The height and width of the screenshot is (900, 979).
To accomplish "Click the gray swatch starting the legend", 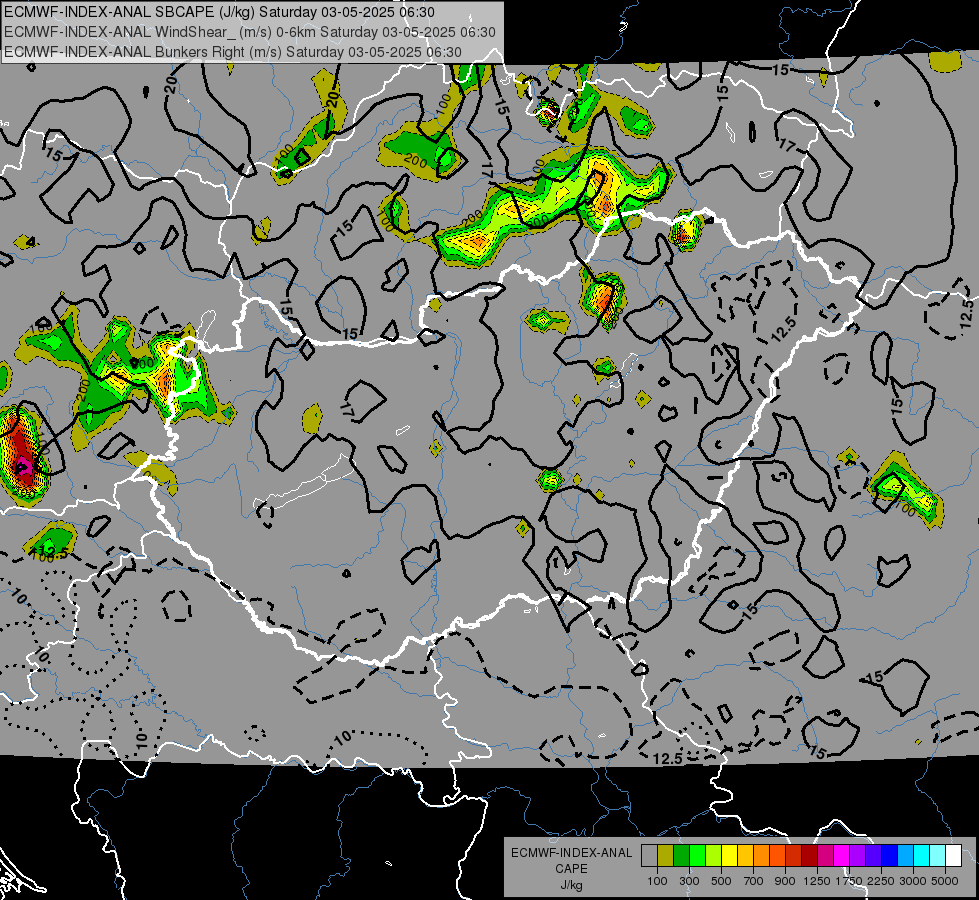I will click(x=649, y=856).
